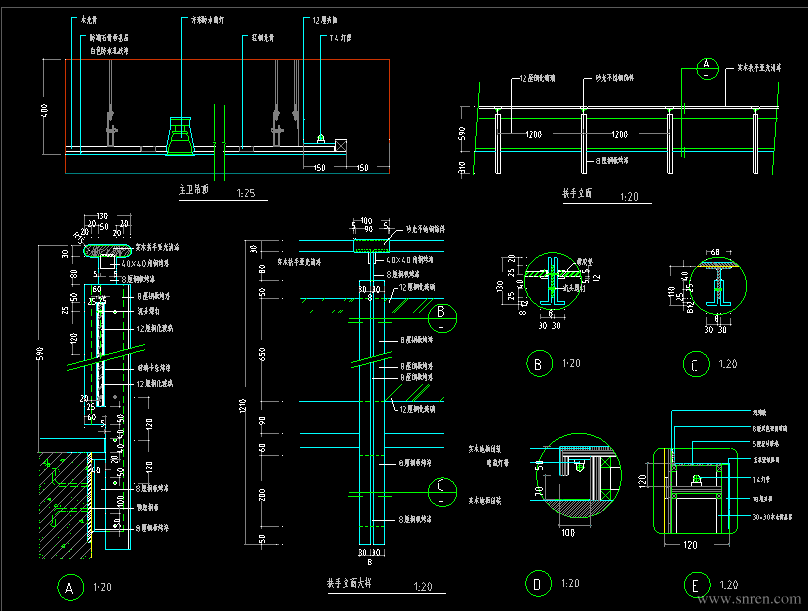
Task: Select the "方形防雾筒灯" label above the downlight
Action: (208, 20)
